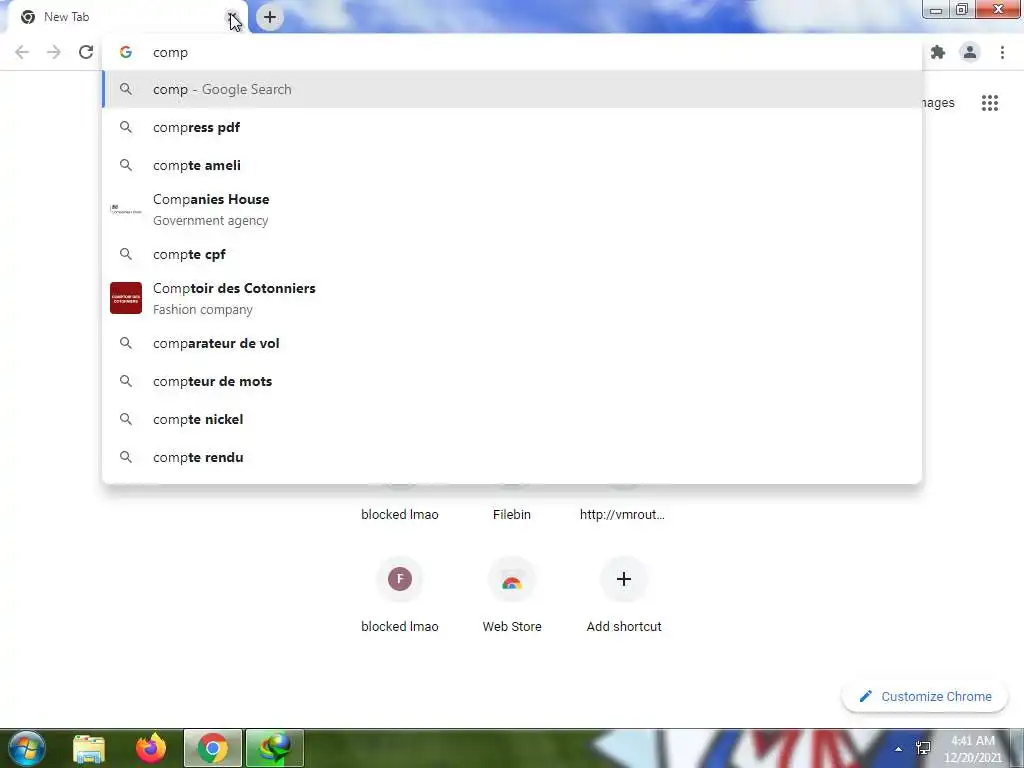Launch Firefox from the taskbar
Image resolution: width=1024 pixels, height=768 pixels.
point(151,748)
